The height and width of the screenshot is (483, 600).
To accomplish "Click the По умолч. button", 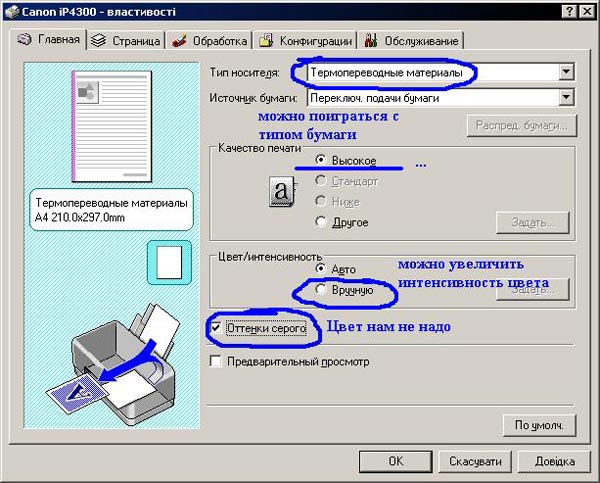I will 539,425.
